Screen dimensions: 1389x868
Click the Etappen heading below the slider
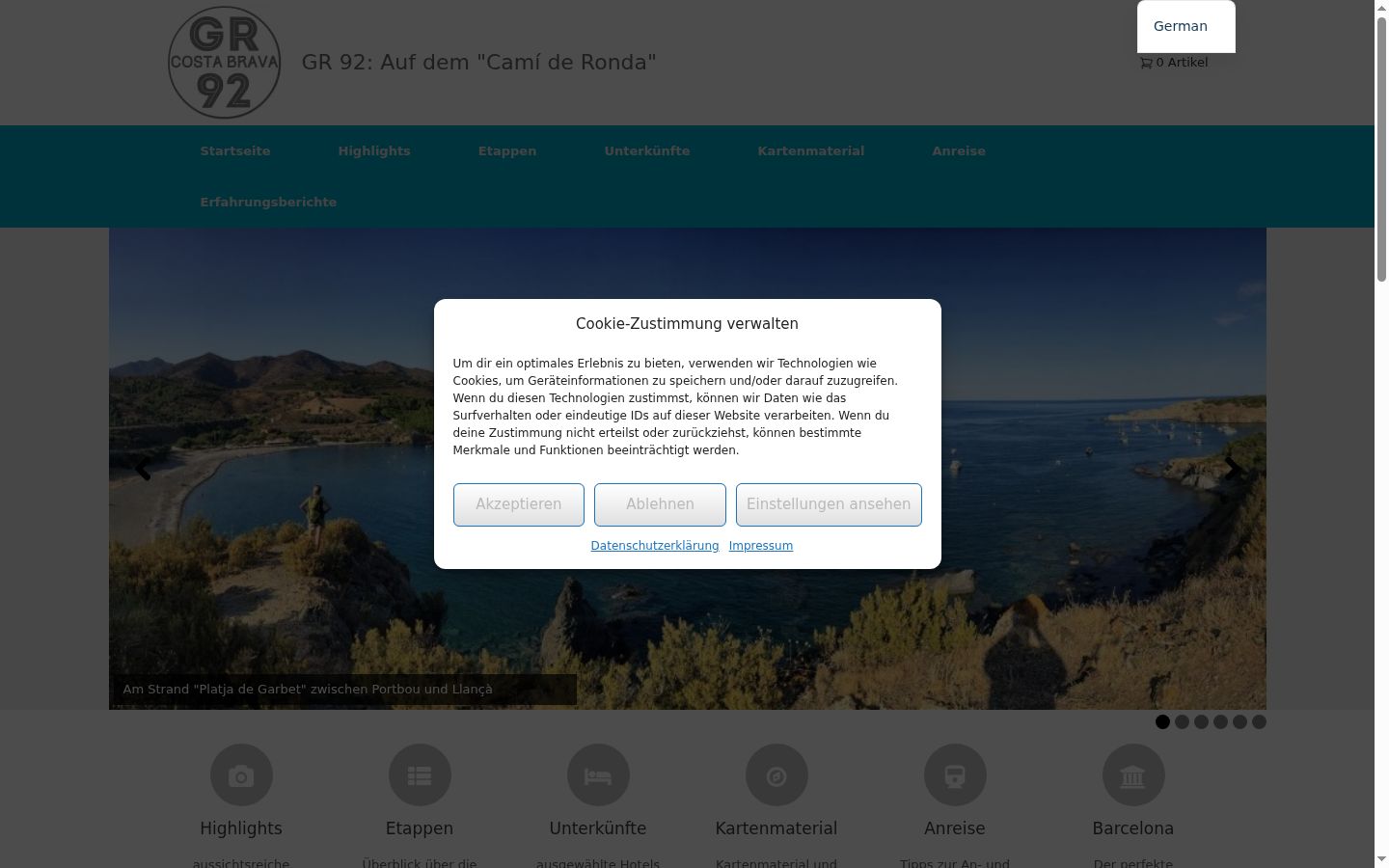pos(420,828)
